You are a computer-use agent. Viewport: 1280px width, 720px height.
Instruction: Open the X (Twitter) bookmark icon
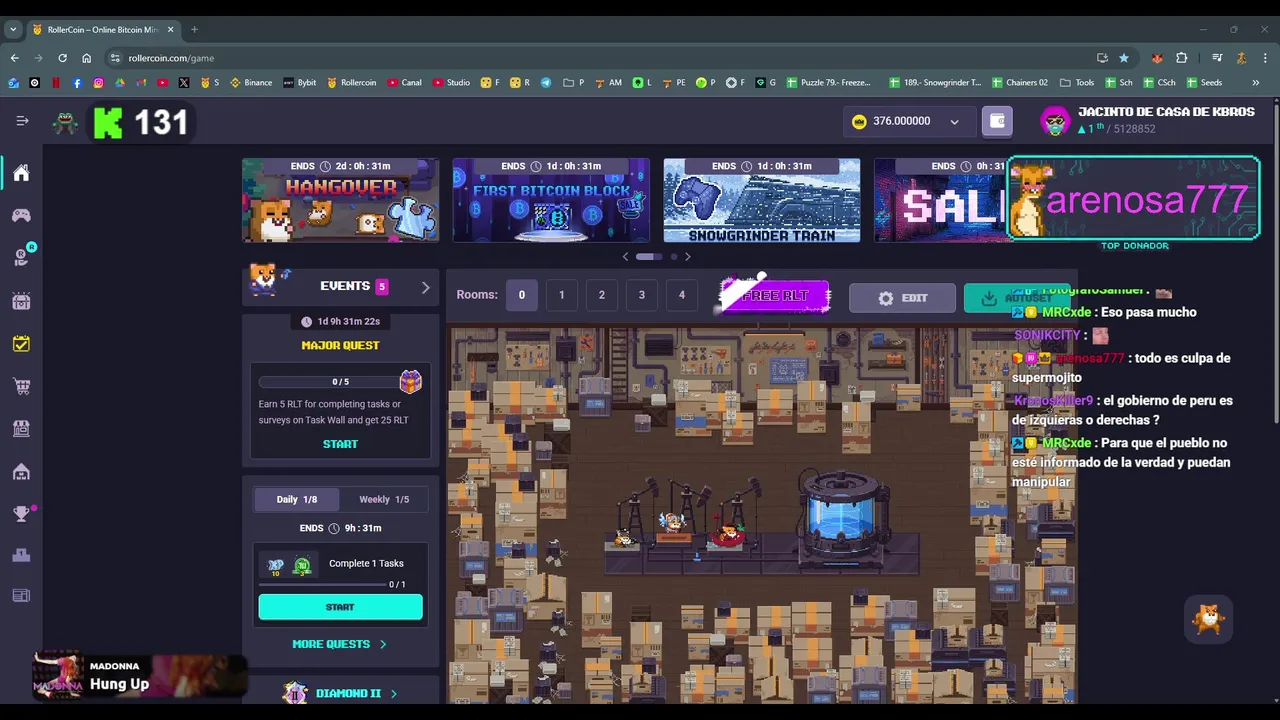(x=184, y=82)
